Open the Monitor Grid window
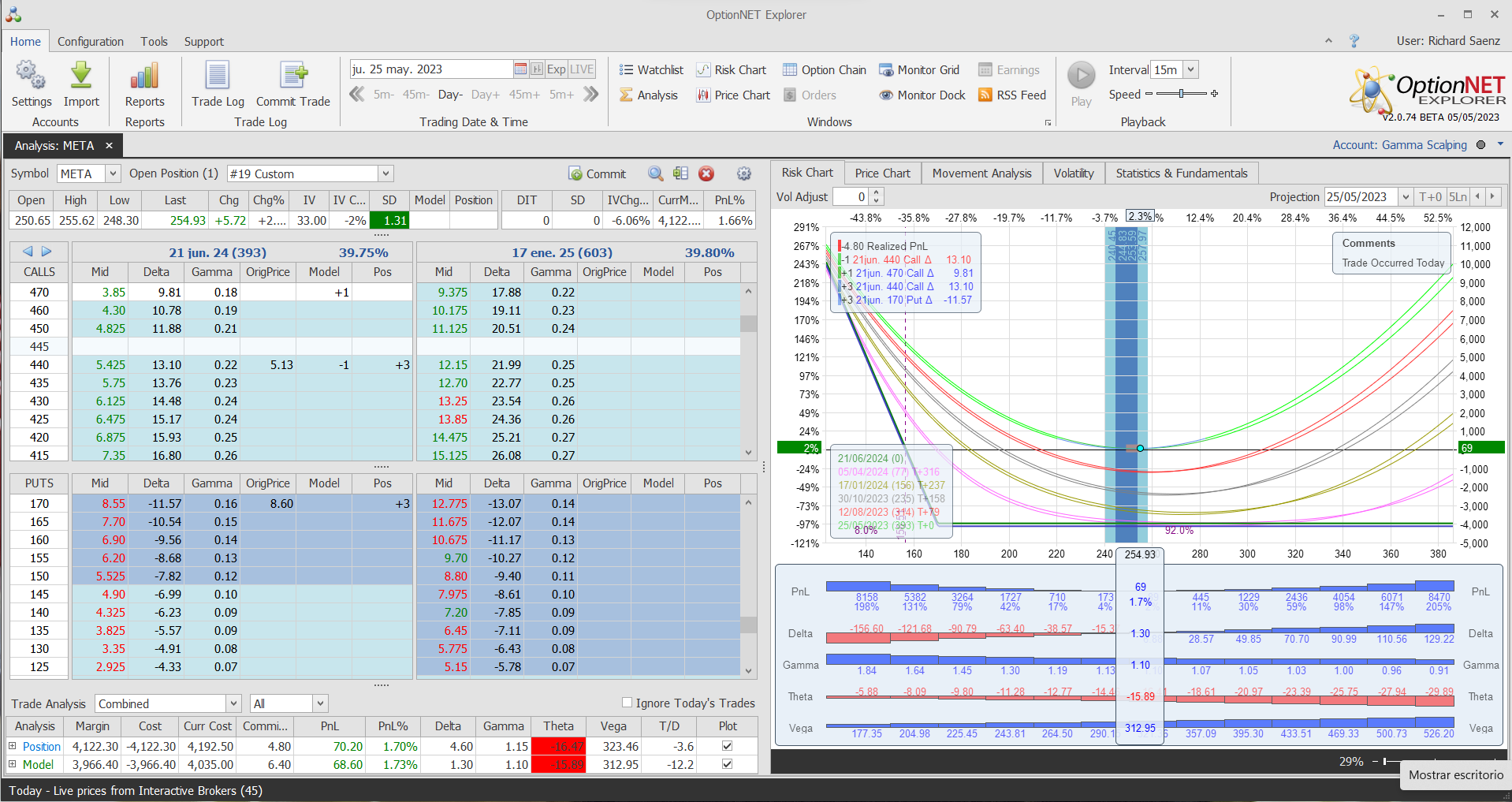 (919, 70)
